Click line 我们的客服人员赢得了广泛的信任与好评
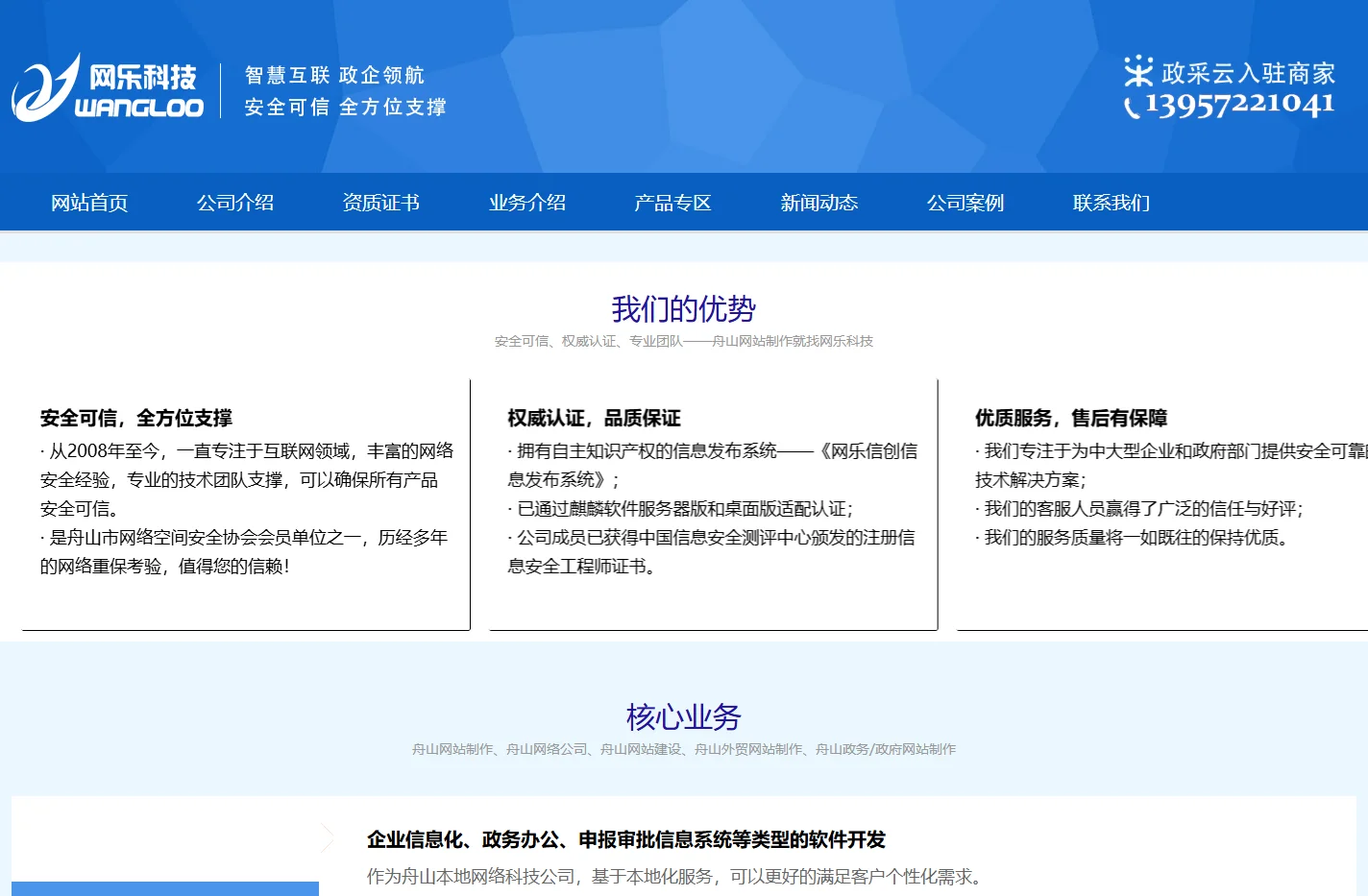This screenshot has width=1368, height=896. (x=1139, y=509)
